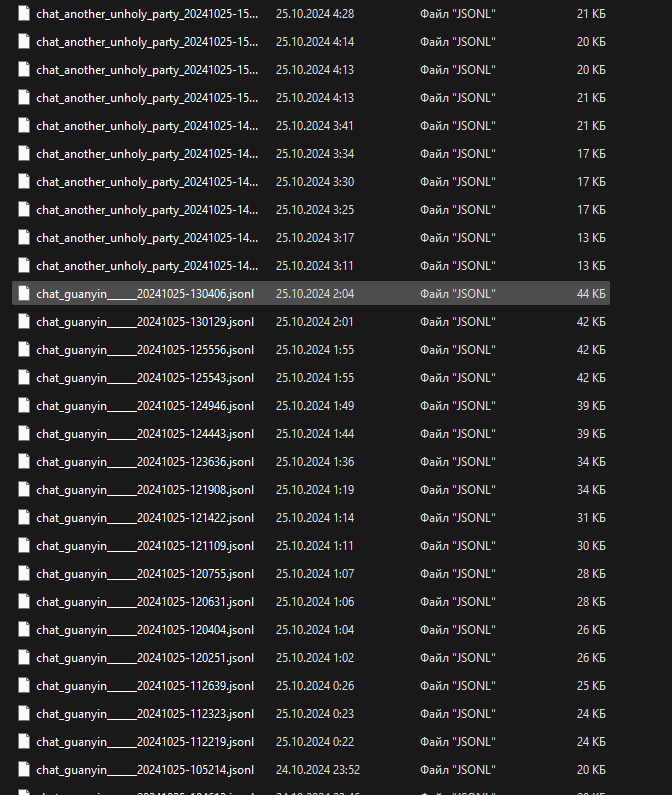
Task: Select the unholy_party file modified at 3:11
Action: pos(146,266)
